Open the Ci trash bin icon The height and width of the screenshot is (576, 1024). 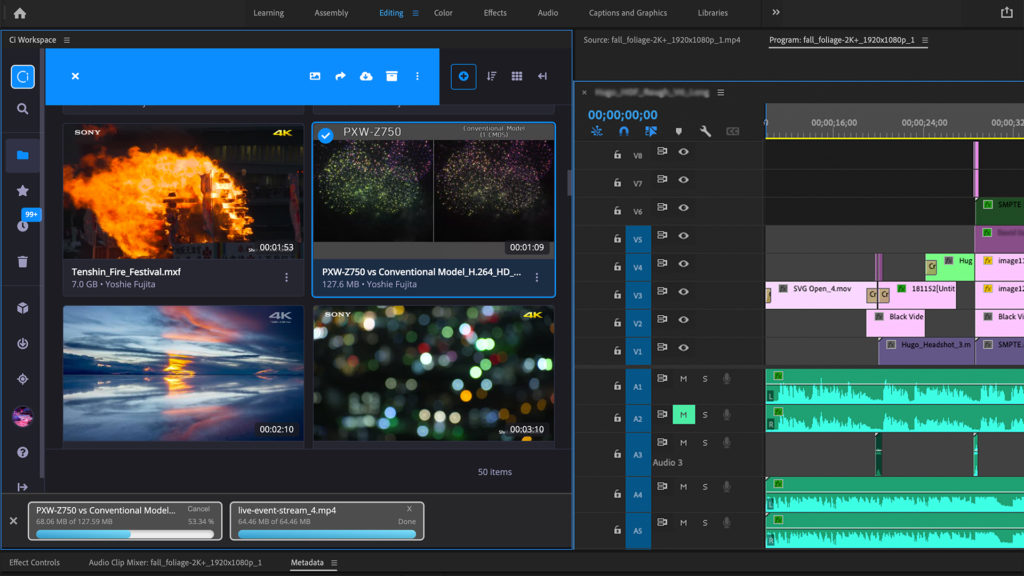pyautogui.click(x=22, y=262)
